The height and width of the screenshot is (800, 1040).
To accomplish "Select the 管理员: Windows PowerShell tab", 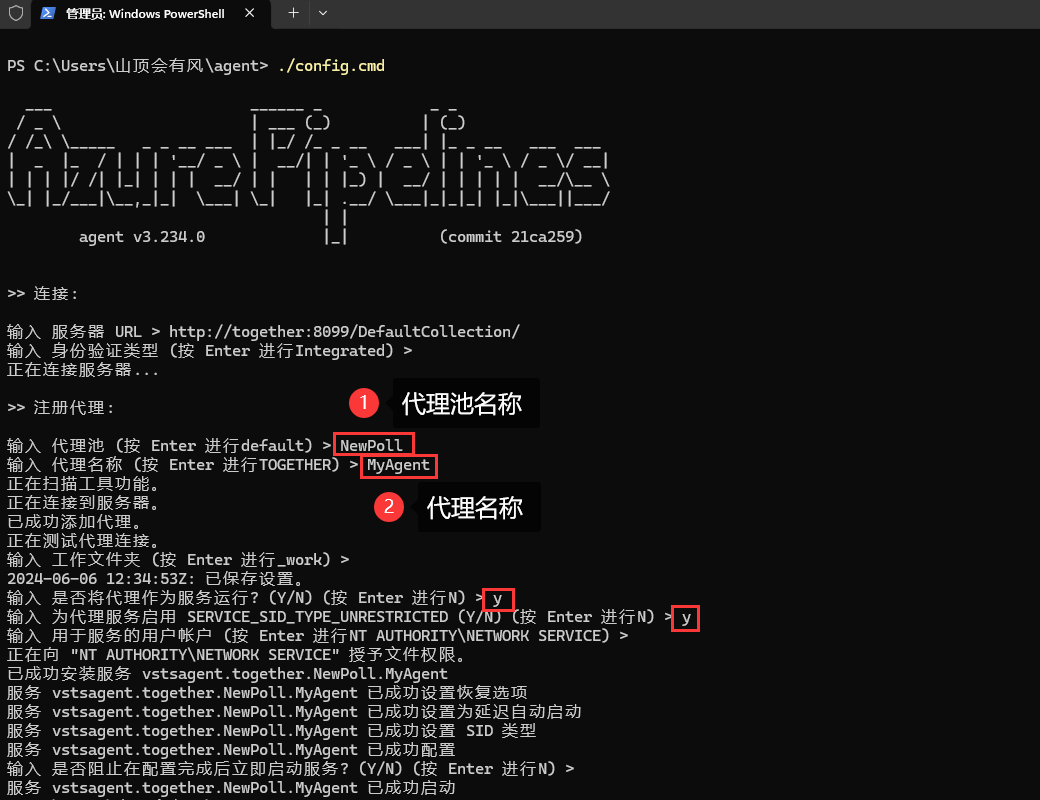I will (151, 13).
